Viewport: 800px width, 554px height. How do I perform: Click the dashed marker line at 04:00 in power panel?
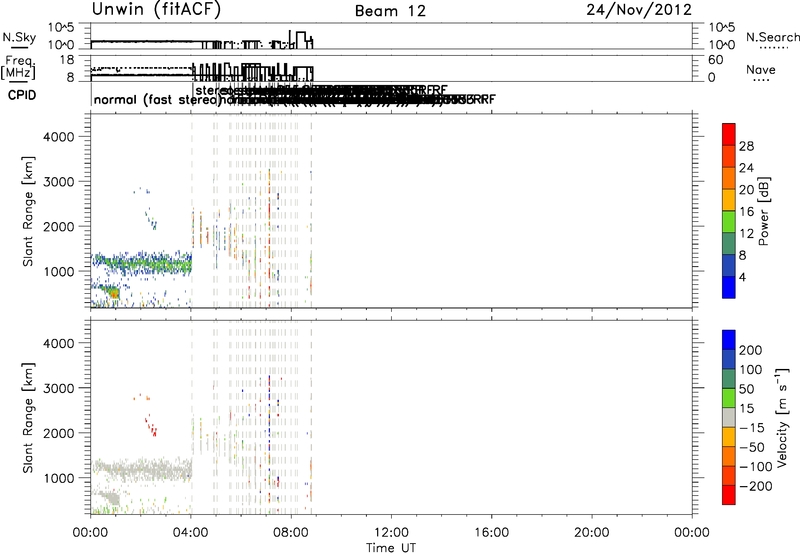click(x=192, y=211)
